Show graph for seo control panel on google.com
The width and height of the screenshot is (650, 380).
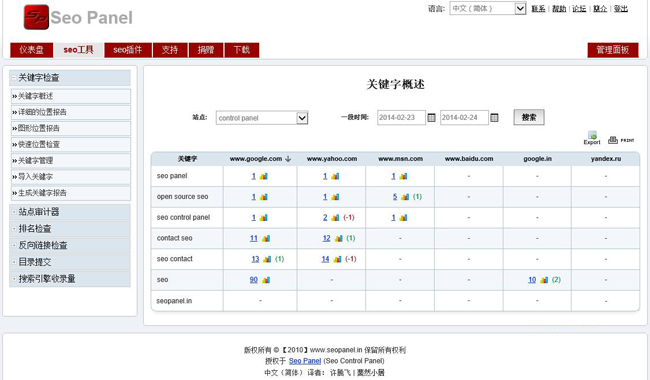tap(264, 218)
